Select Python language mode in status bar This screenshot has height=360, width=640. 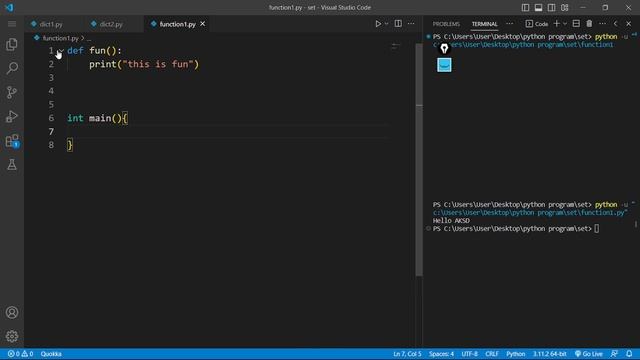[x=516, y=354]
